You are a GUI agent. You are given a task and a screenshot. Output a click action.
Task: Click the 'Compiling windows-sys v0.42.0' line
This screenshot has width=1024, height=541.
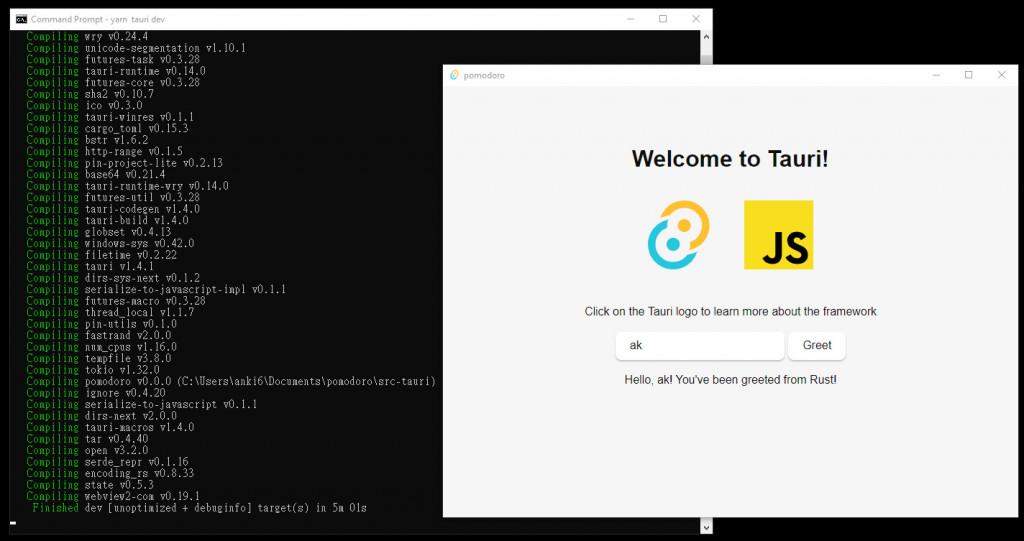click(x=110, y=244)
